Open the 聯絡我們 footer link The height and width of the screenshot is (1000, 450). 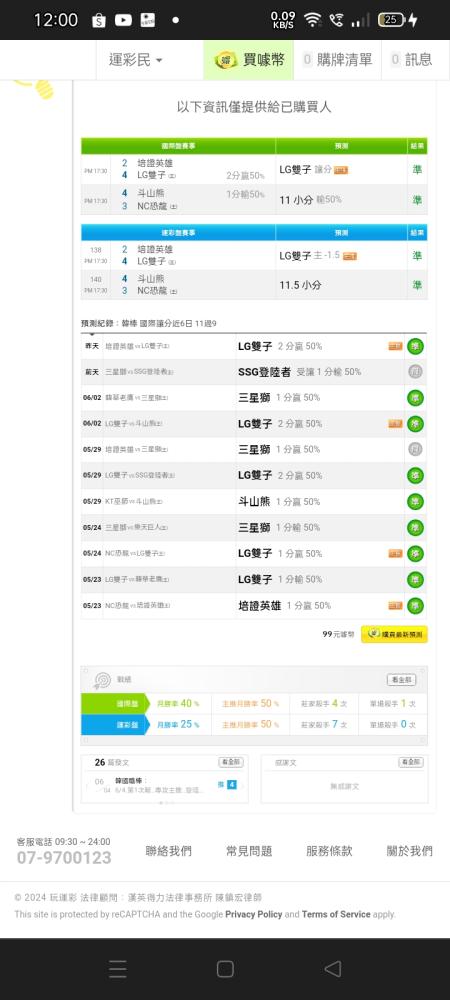168,851
